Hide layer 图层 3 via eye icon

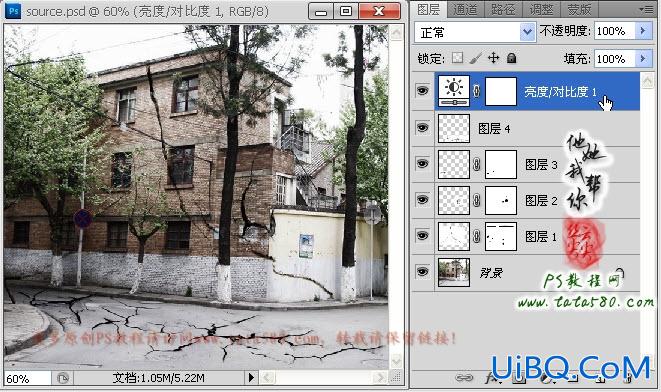tap(423, 164)
